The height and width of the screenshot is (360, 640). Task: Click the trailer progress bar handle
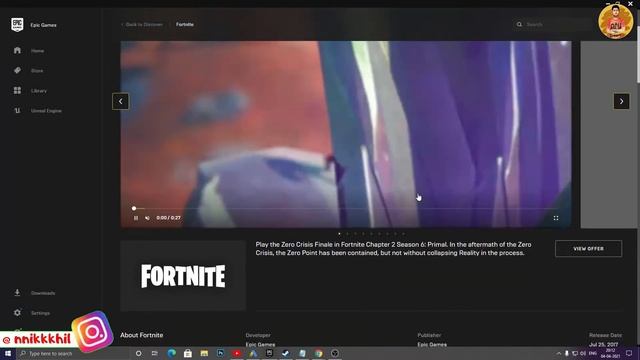click(x=134, y=209)
